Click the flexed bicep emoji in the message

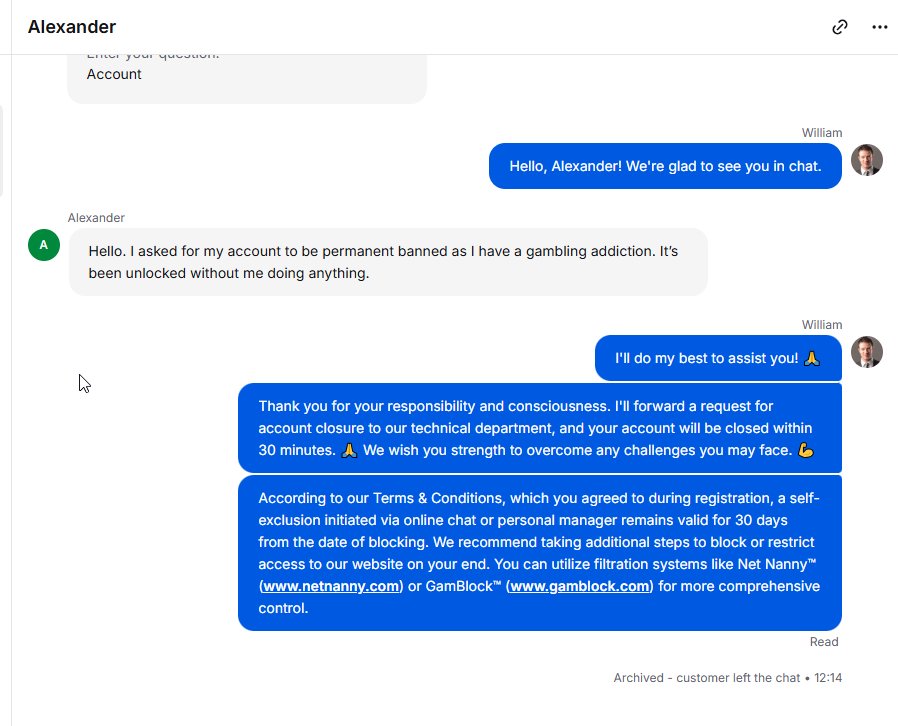tap(806, 451)
